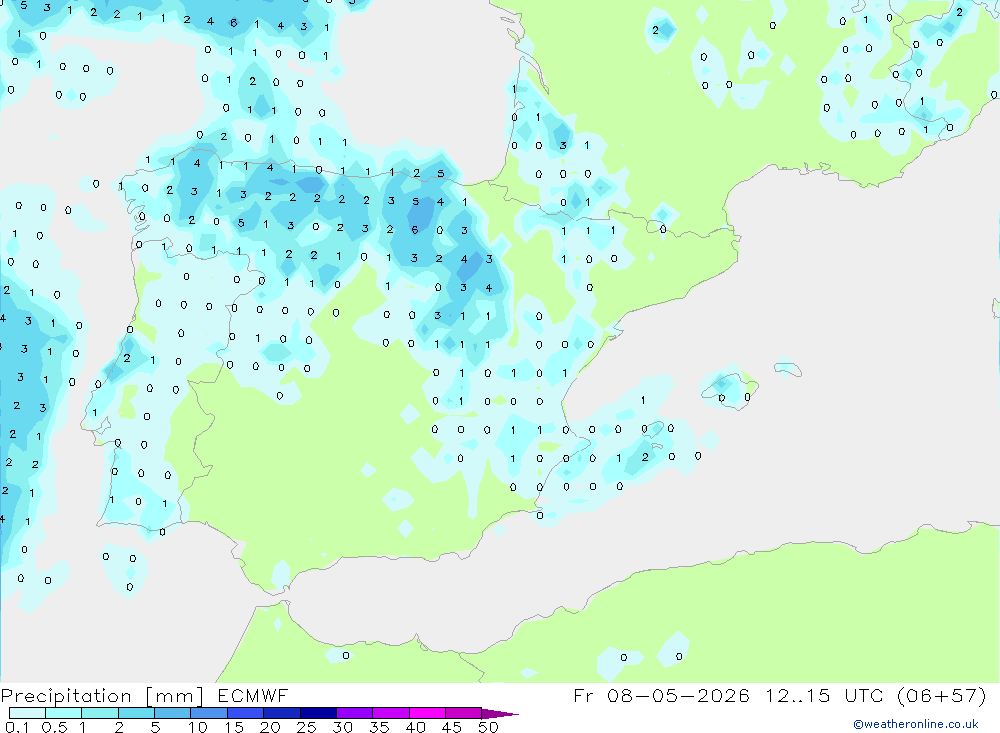Image resolution: width=1000 pixels, height=733 pixels.
Task: Click the "(06+57)" forecast run label
Action: click(941, 695)
